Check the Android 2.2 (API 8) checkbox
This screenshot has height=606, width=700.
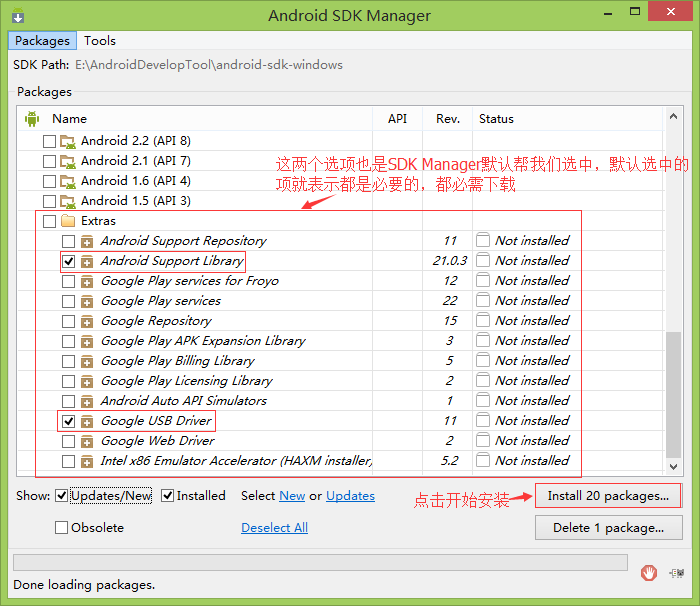pos(49,142)
